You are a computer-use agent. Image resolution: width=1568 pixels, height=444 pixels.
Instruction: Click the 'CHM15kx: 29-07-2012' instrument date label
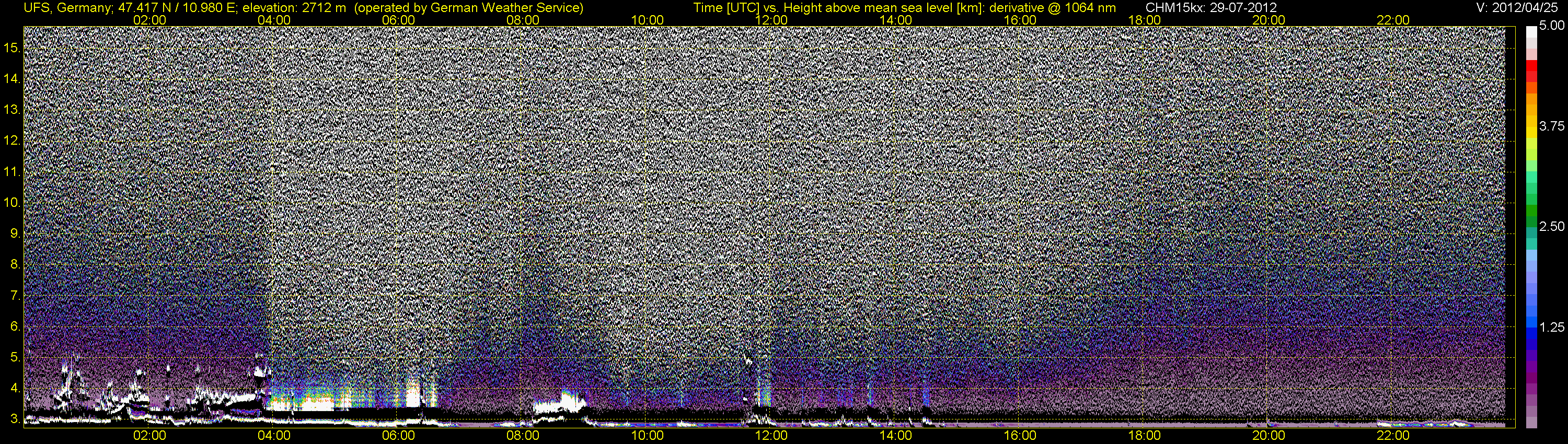pos(1213,8)
